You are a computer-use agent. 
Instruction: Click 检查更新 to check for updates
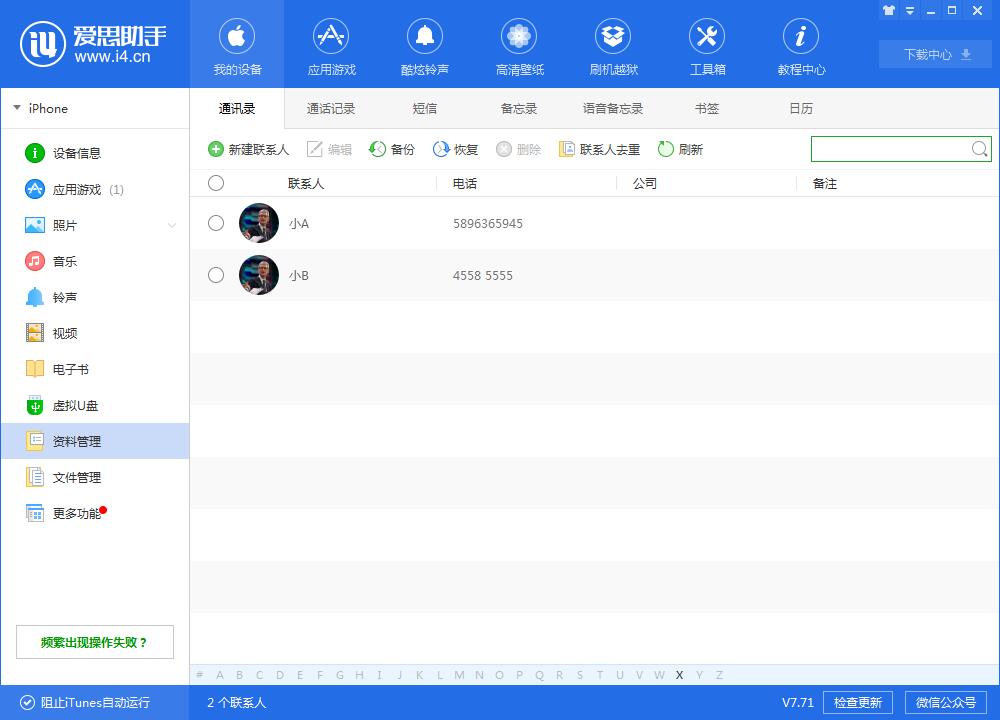pos(858,702)
